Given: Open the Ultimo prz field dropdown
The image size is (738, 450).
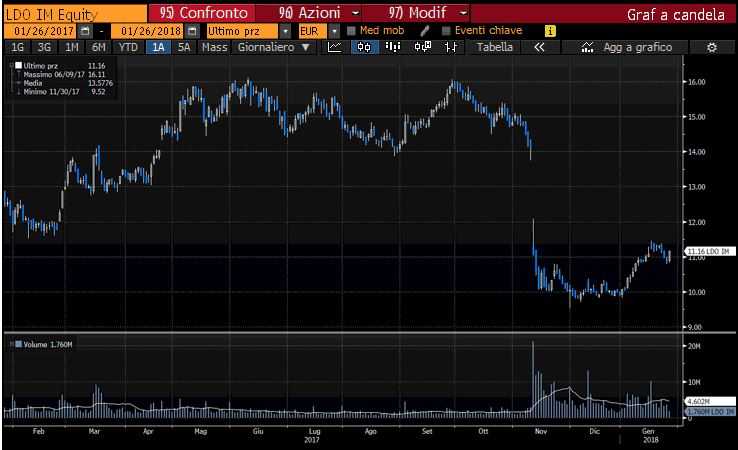Looking at the screenshot, I should 285,31.
